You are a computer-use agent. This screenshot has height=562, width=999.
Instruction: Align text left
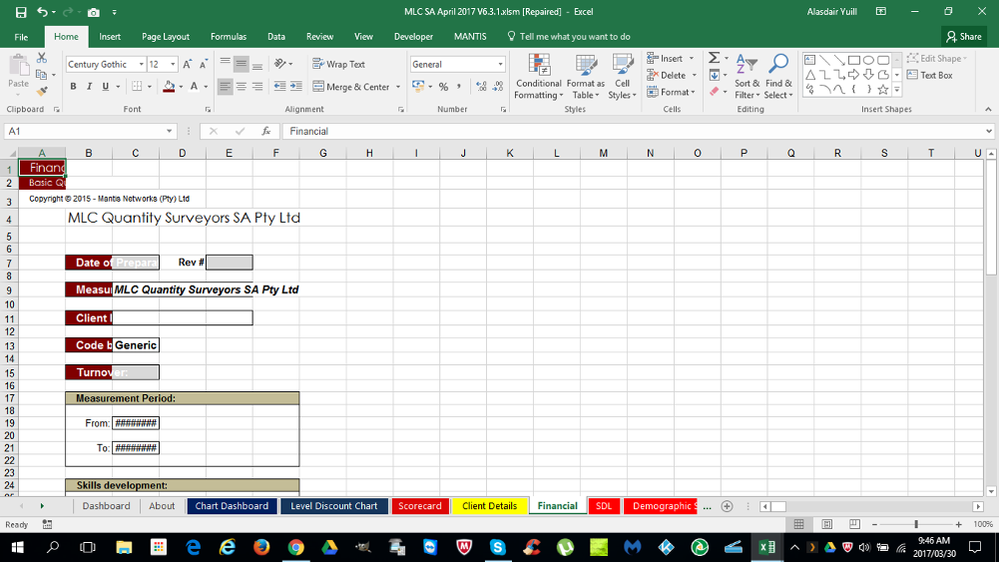point(225,86)
